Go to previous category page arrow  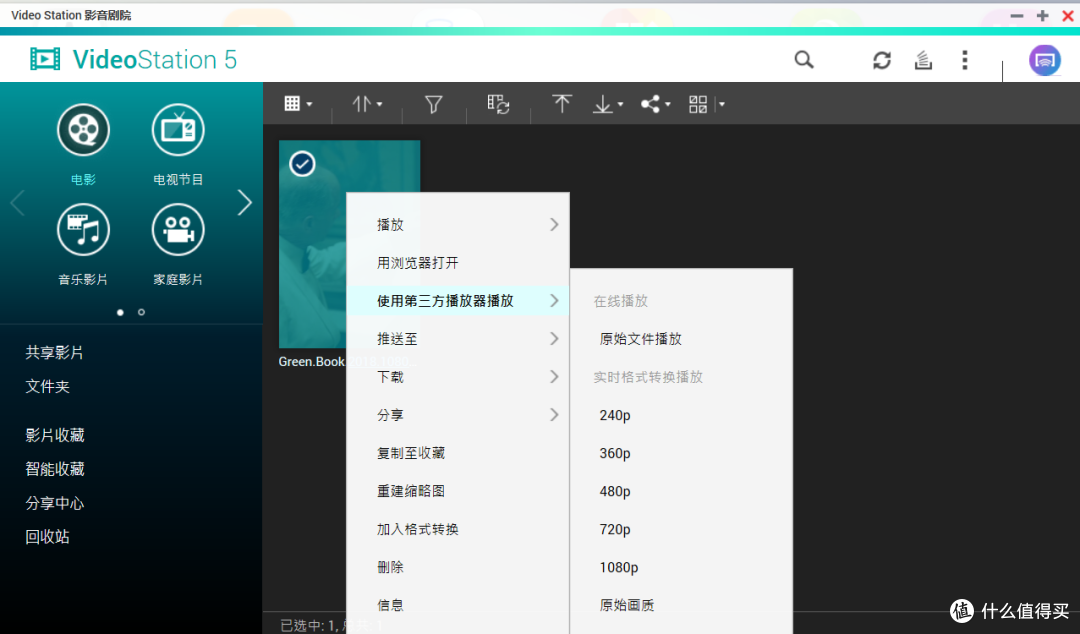[18, 203]
